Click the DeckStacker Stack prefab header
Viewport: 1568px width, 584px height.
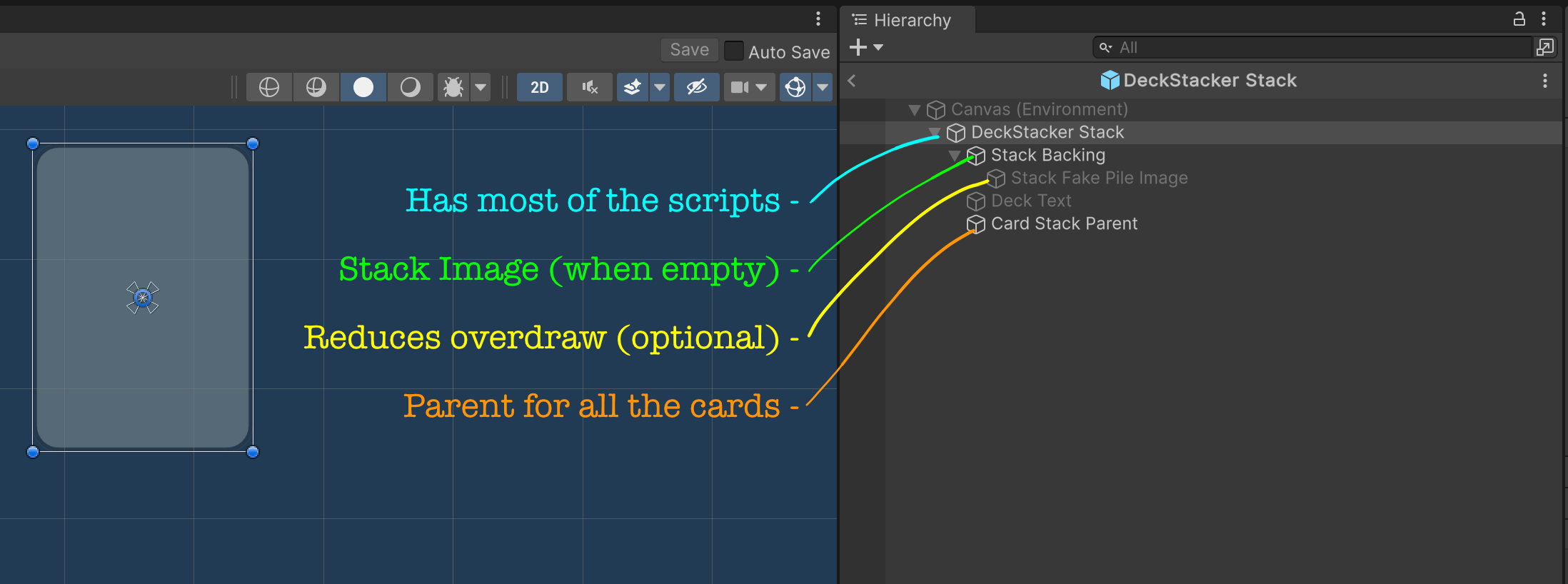click(x=1200, y=81)
